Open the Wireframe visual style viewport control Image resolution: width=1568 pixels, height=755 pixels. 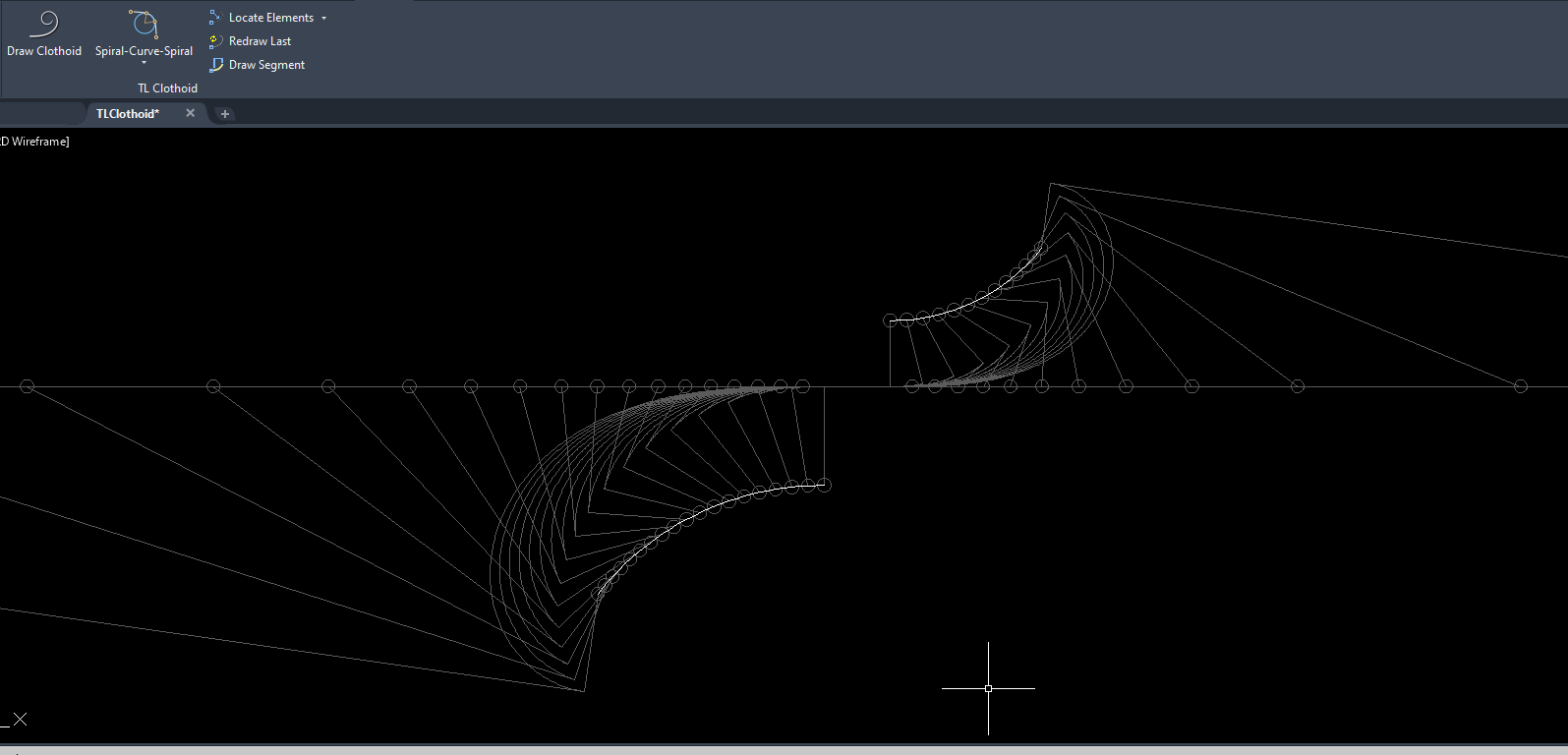[x=35, y=142]
